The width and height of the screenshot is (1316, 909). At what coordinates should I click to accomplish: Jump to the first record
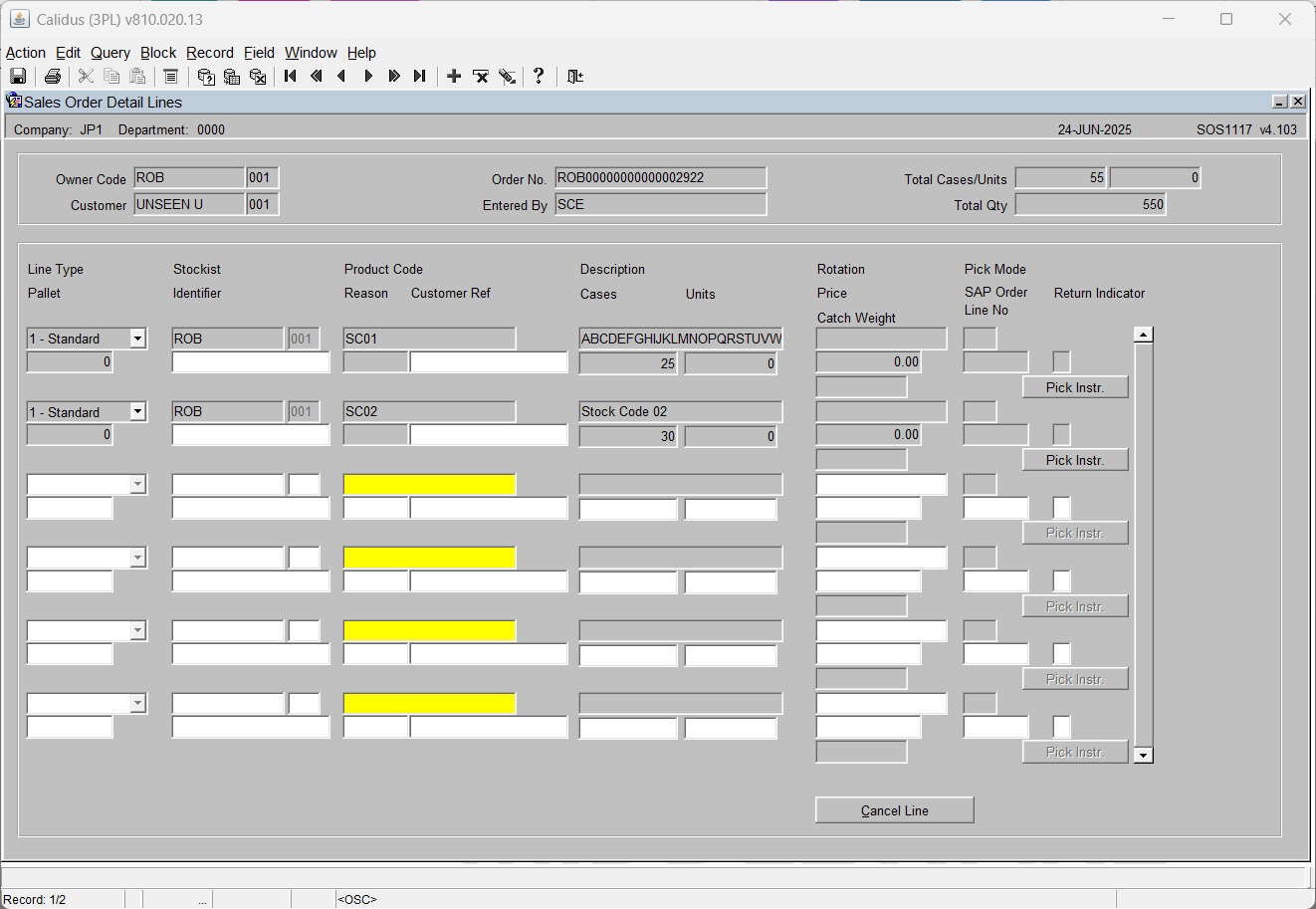[x=291, y=77]
